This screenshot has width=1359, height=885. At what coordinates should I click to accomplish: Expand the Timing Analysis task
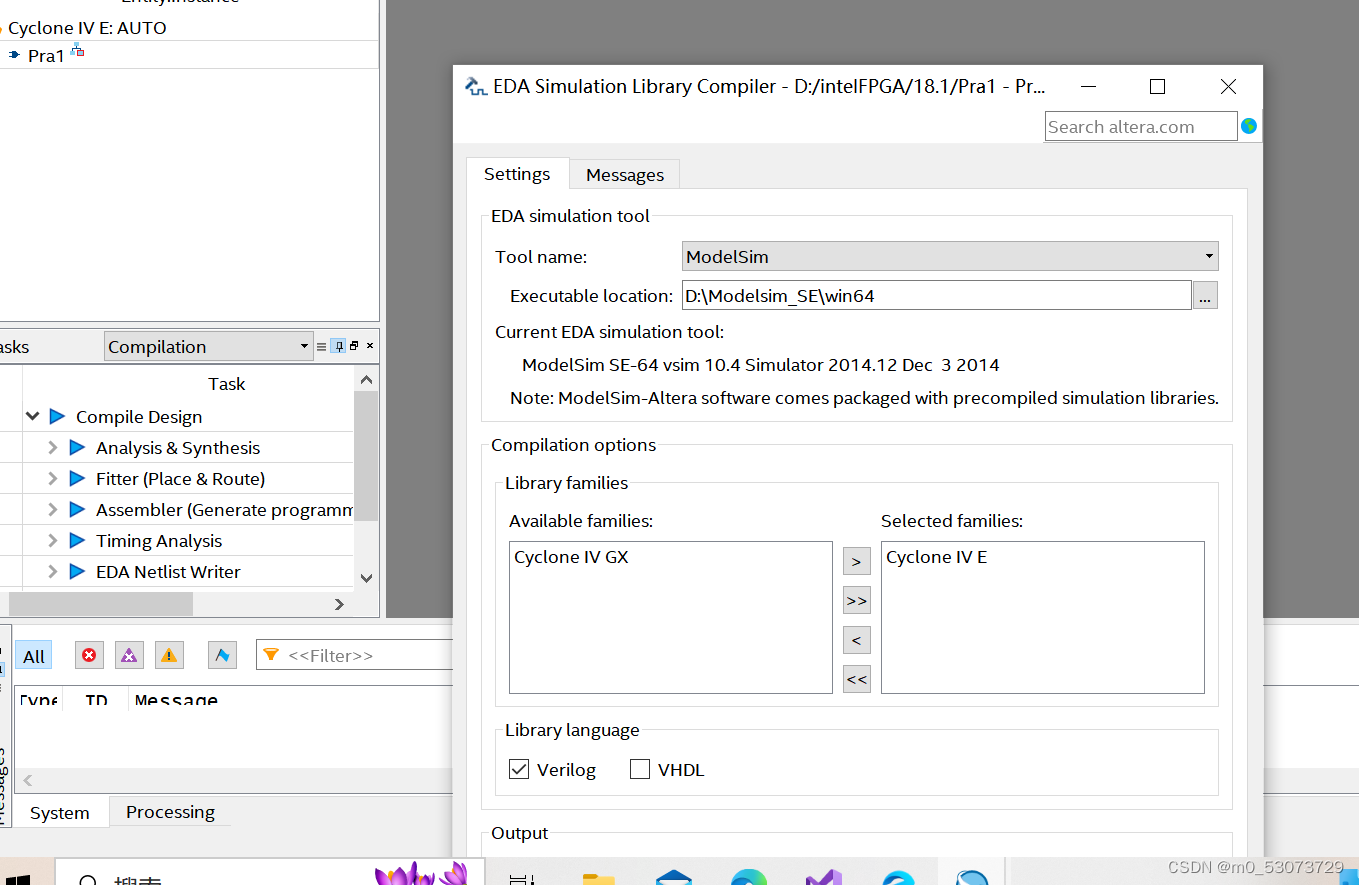point(53,541)
